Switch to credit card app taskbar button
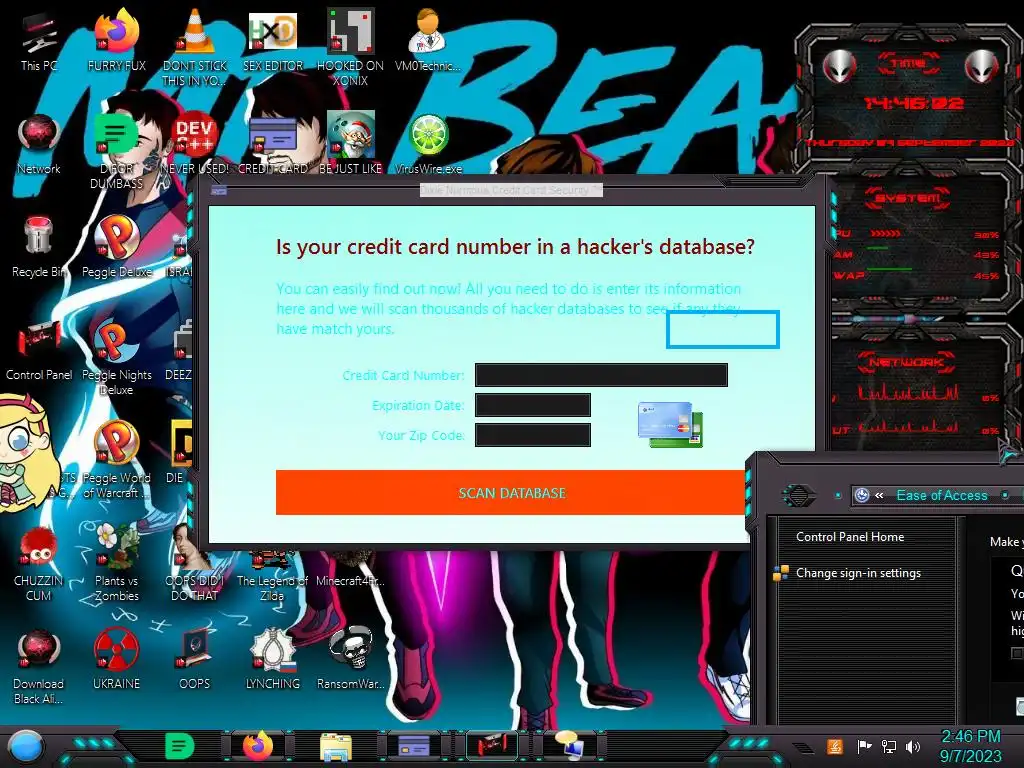 point(414,746)
